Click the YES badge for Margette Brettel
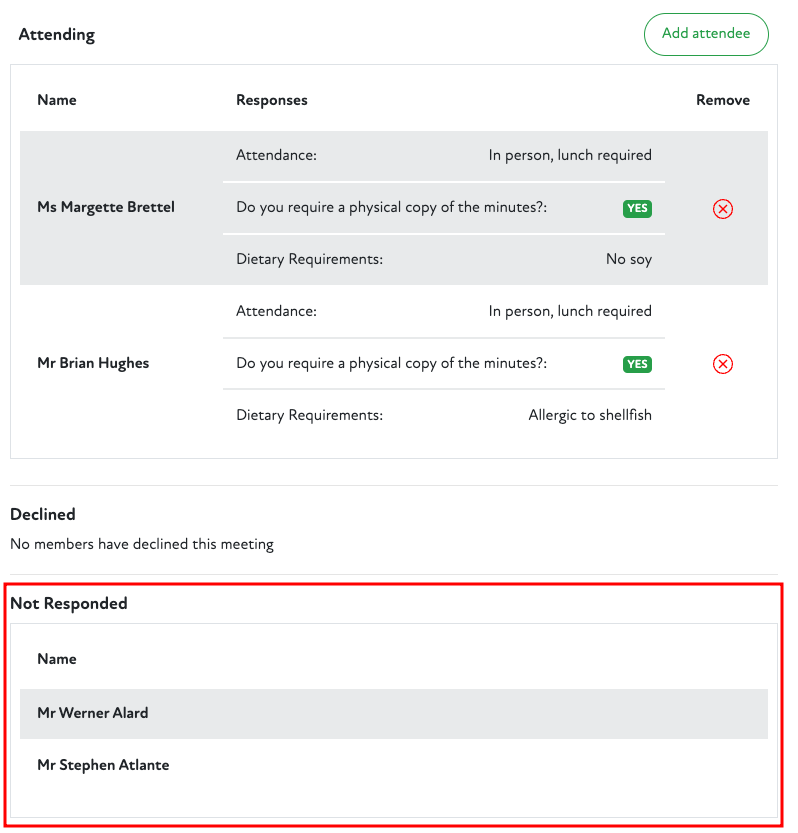The image size is (798, 833). (x=637, y=208)
